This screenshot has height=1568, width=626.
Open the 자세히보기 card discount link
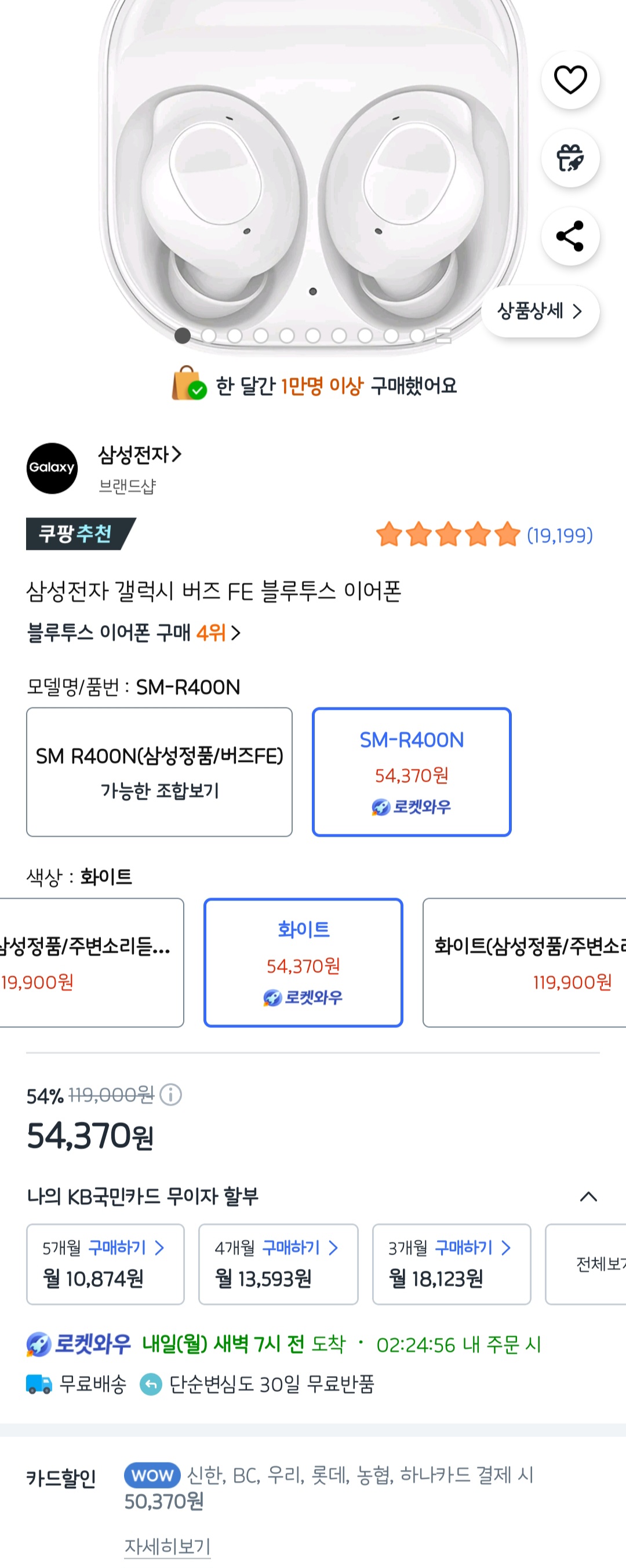168,1545
